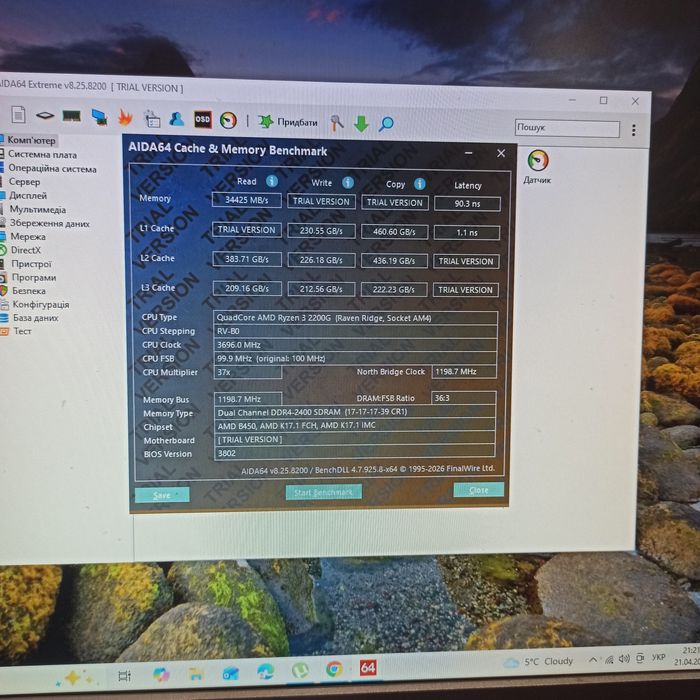Select DirectX tree item
This screenshot has width=700, height=700.
click(x=26, y=250)
